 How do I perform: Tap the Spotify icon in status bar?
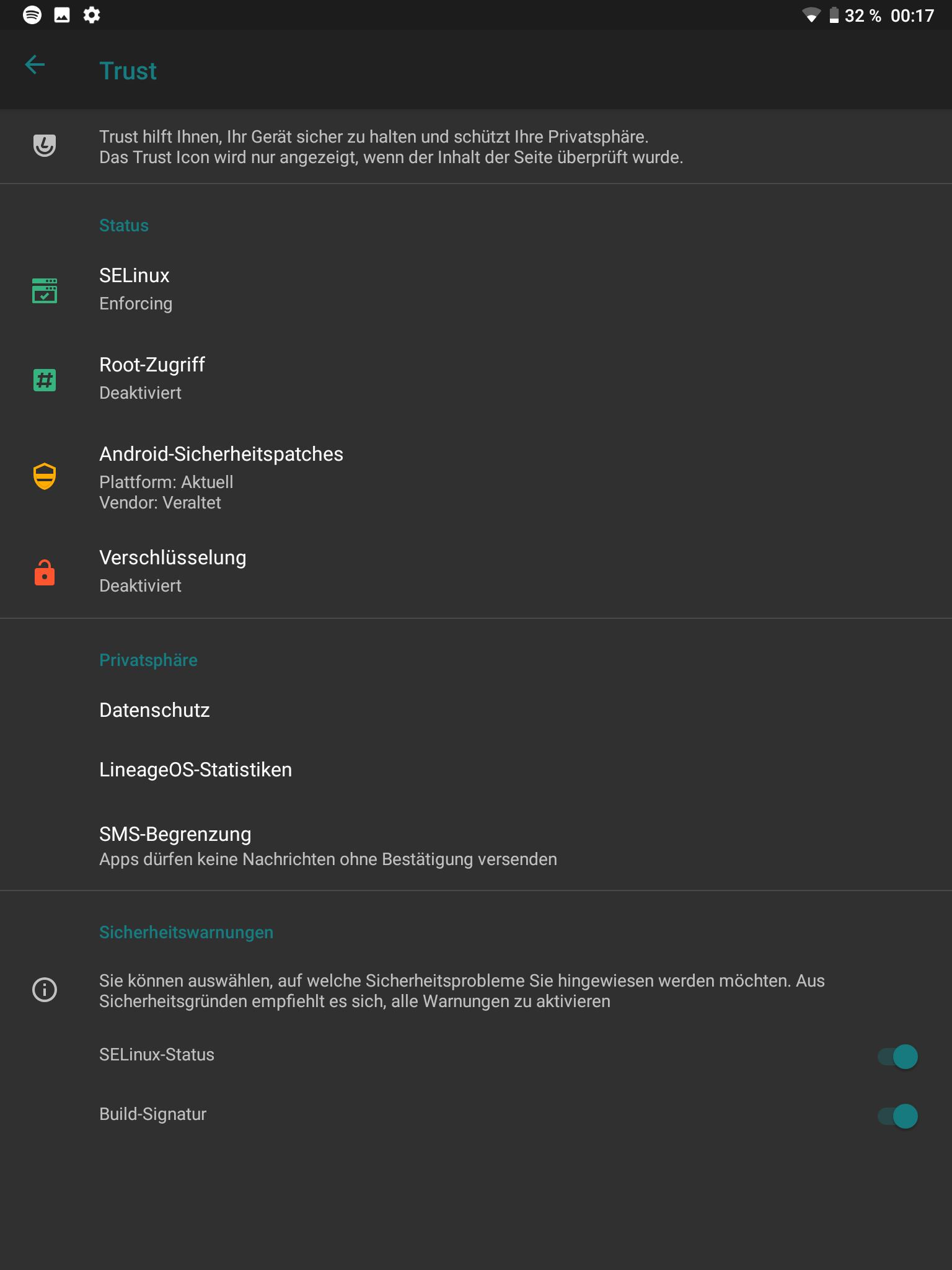pos(32,15)
